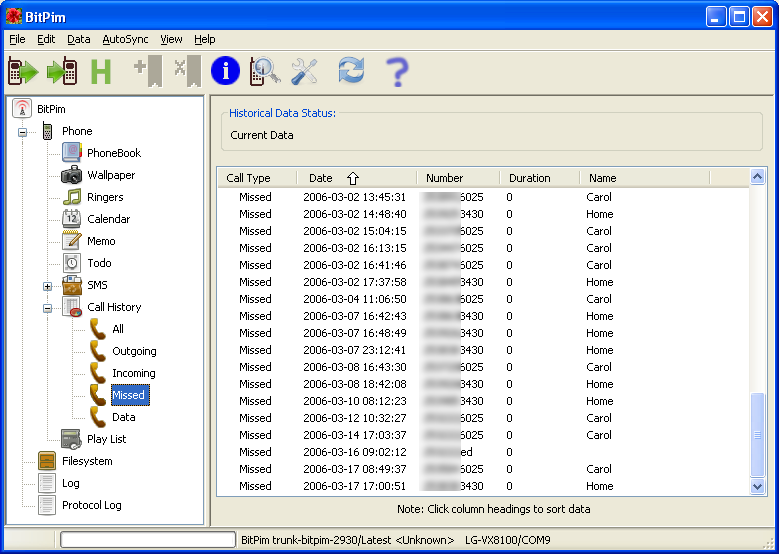
Task: Open the AutoSync menu
Action: 125,39
